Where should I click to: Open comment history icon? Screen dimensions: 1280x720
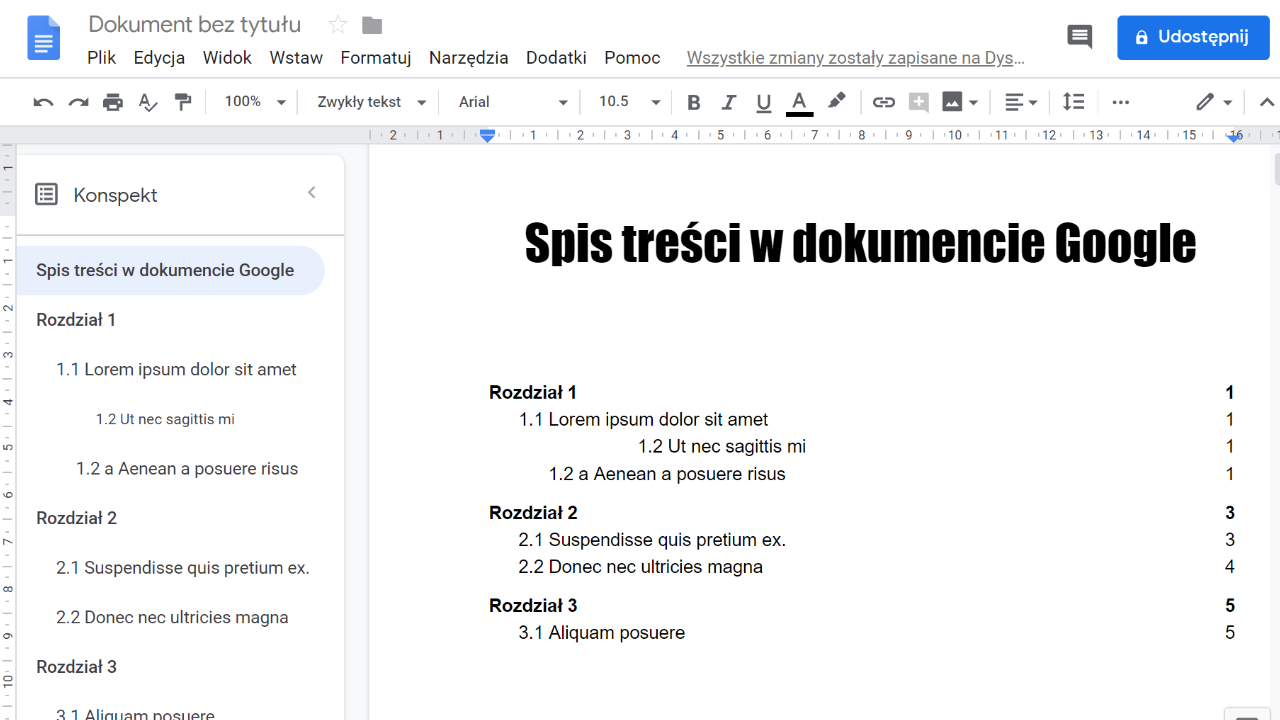coord(1079,37)
